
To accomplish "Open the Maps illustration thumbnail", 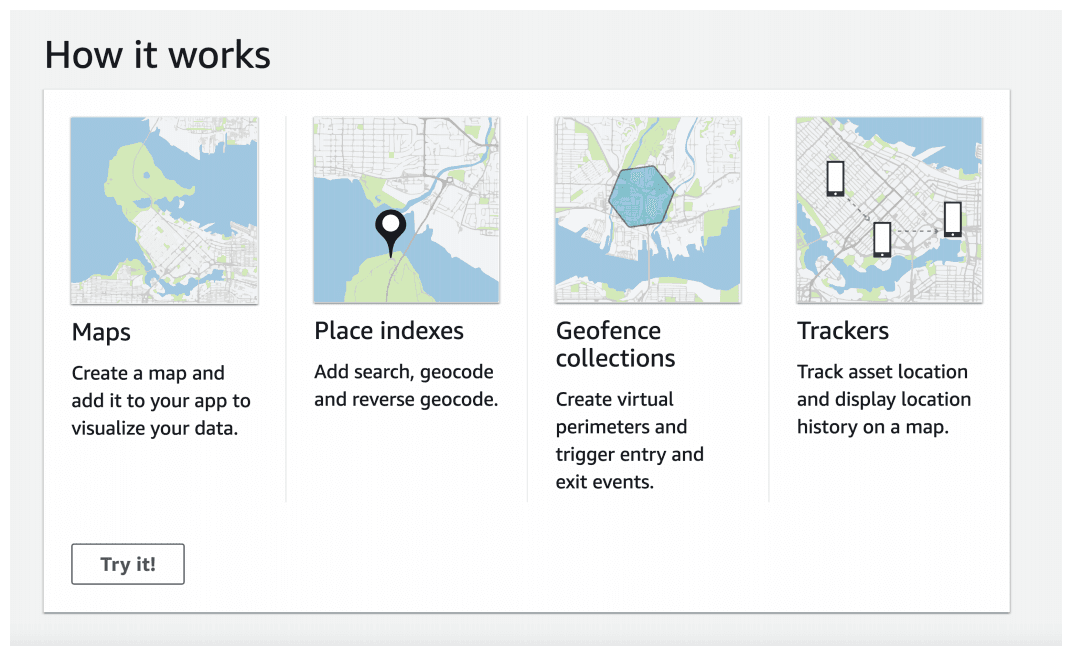I will click(164, 210).
